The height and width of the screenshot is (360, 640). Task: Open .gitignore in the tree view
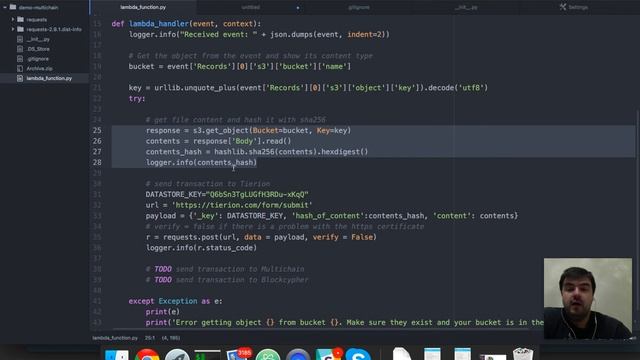click(38, 59)
